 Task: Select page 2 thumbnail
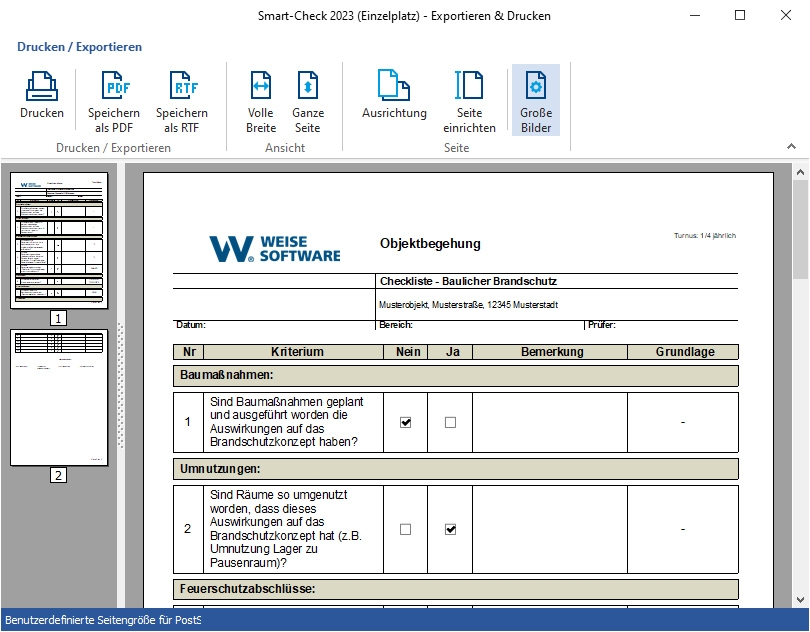click(x=59, y=397)
